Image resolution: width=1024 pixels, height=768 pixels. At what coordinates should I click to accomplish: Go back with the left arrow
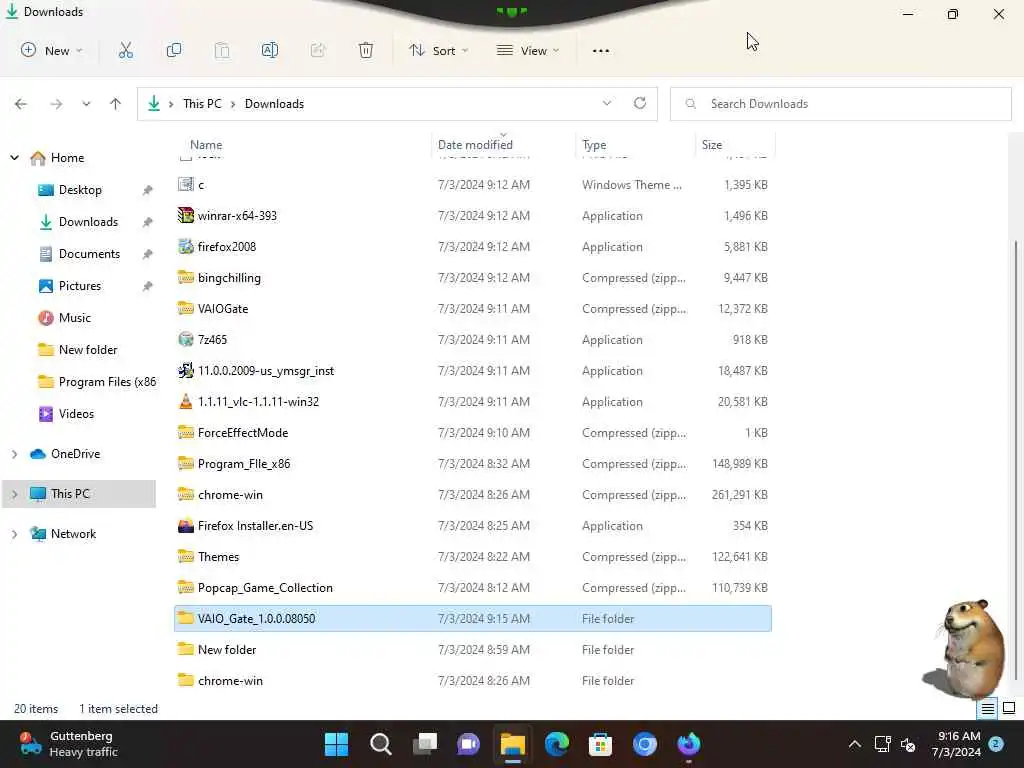coord(21,104)
